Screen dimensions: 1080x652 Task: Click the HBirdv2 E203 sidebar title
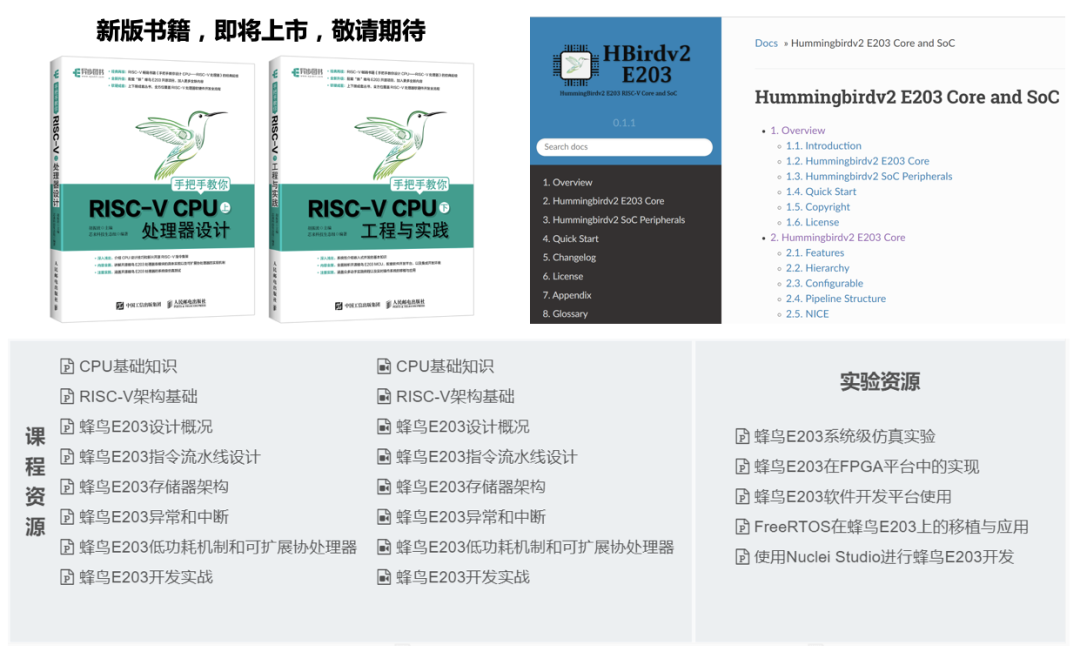647,64
